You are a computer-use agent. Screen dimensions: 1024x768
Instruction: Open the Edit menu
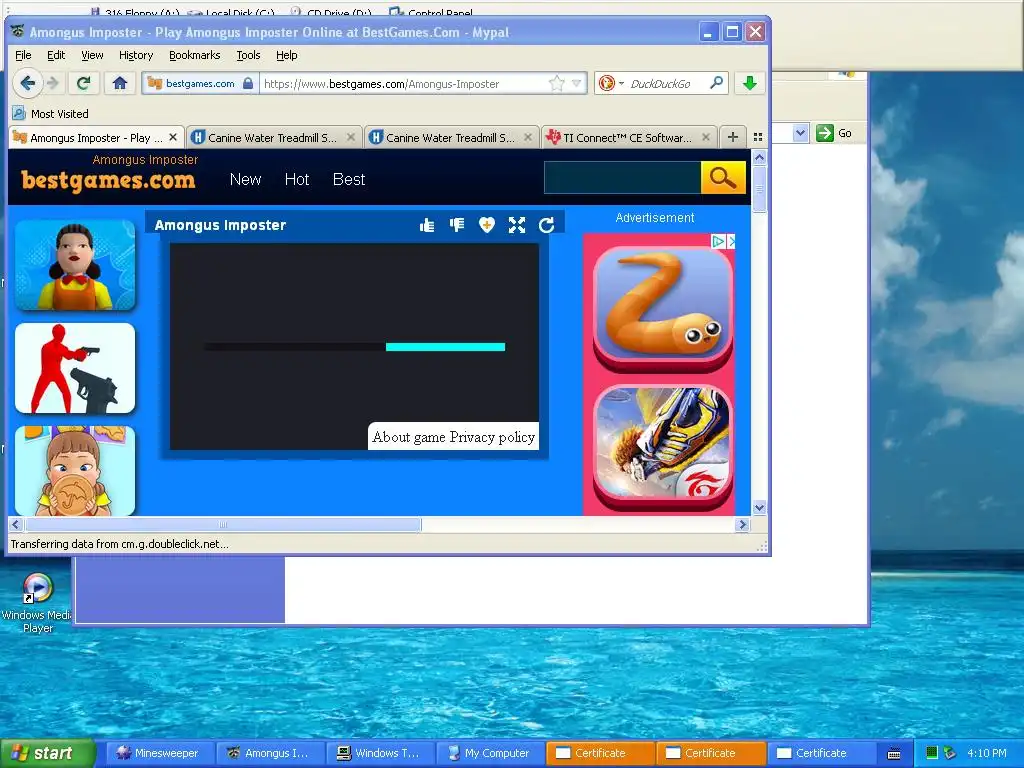coord(56,55)
